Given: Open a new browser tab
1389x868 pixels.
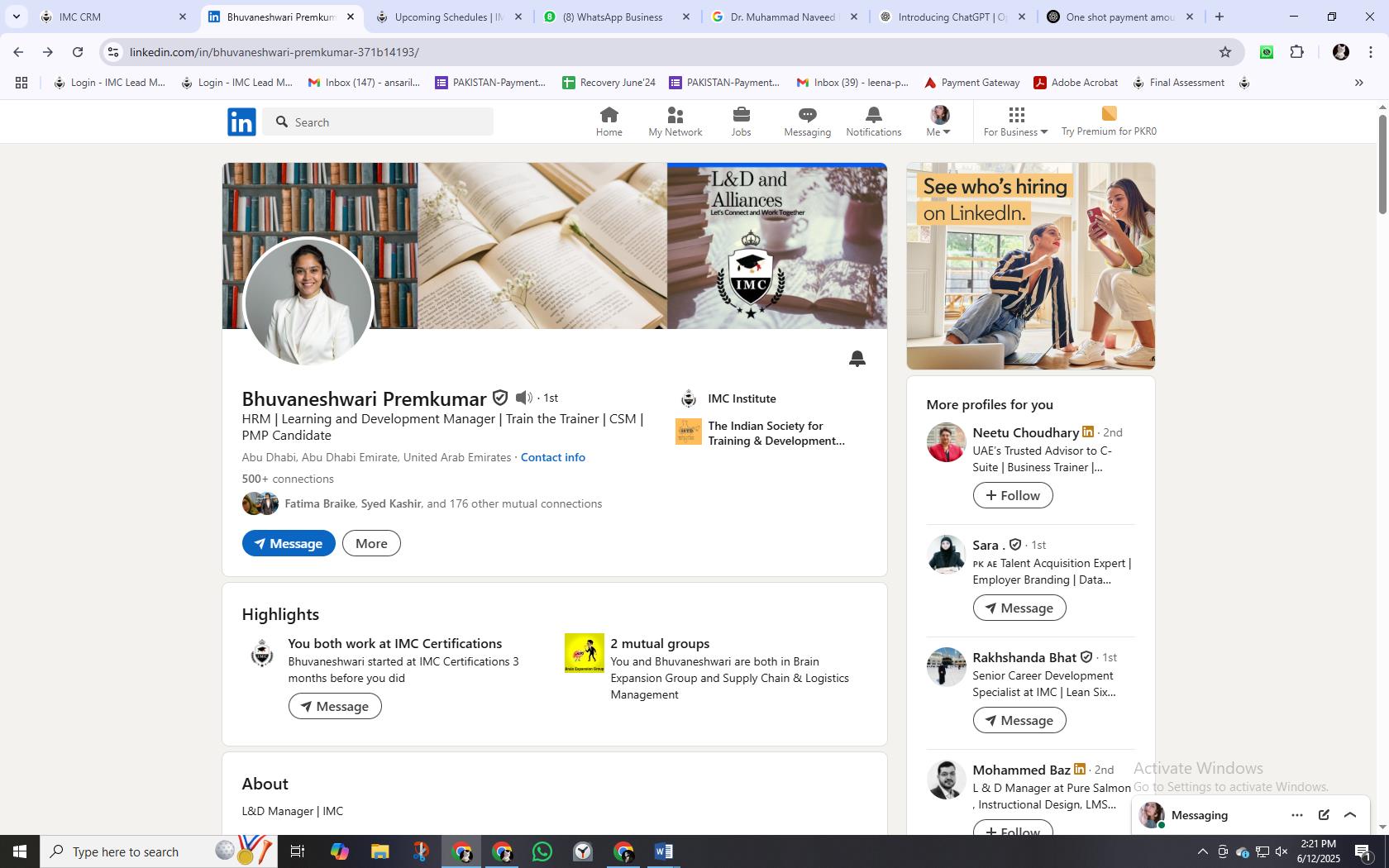Looking at the screenshot, I should pyautogui.click(x=1219, y=17).
